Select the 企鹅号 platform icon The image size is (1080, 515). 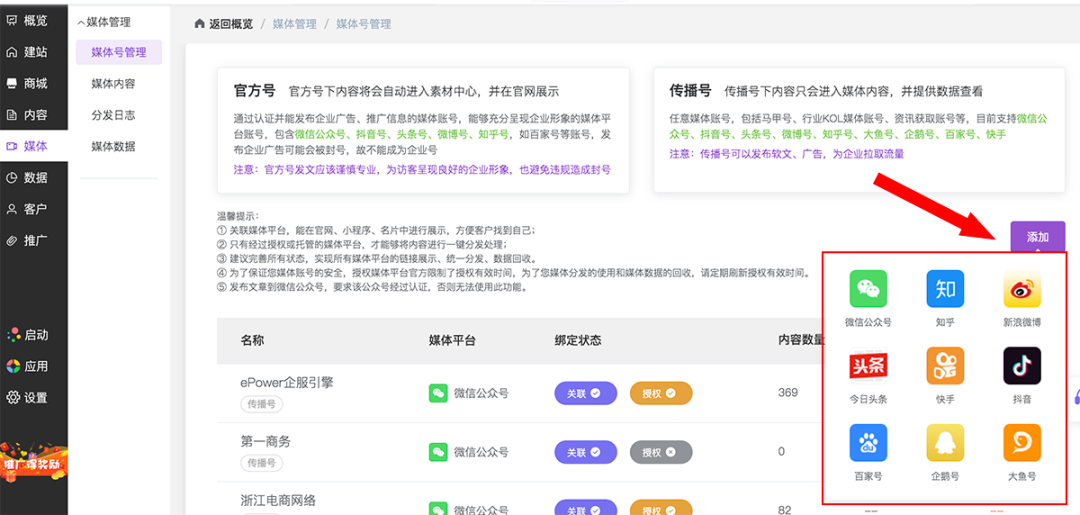(x=945, y=443)
